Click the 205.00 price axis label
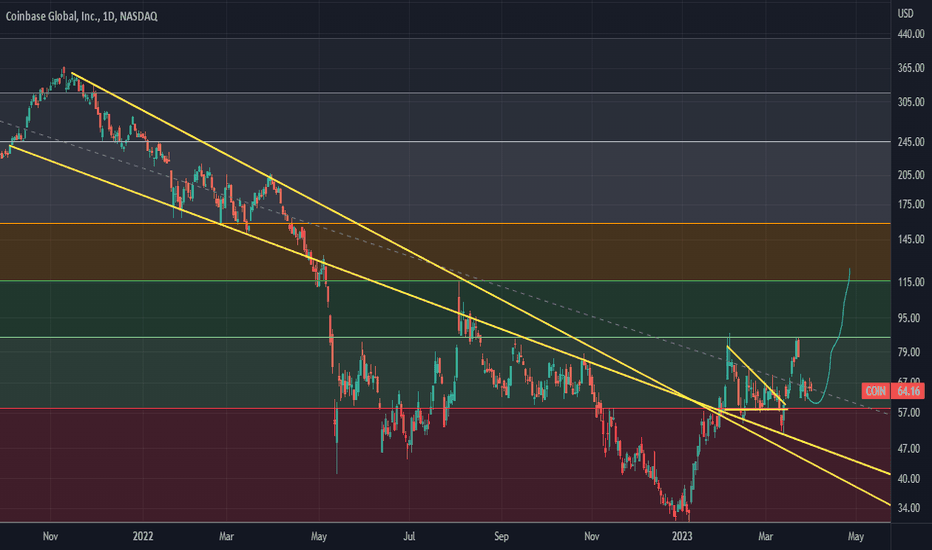 (x=911, y=175)
